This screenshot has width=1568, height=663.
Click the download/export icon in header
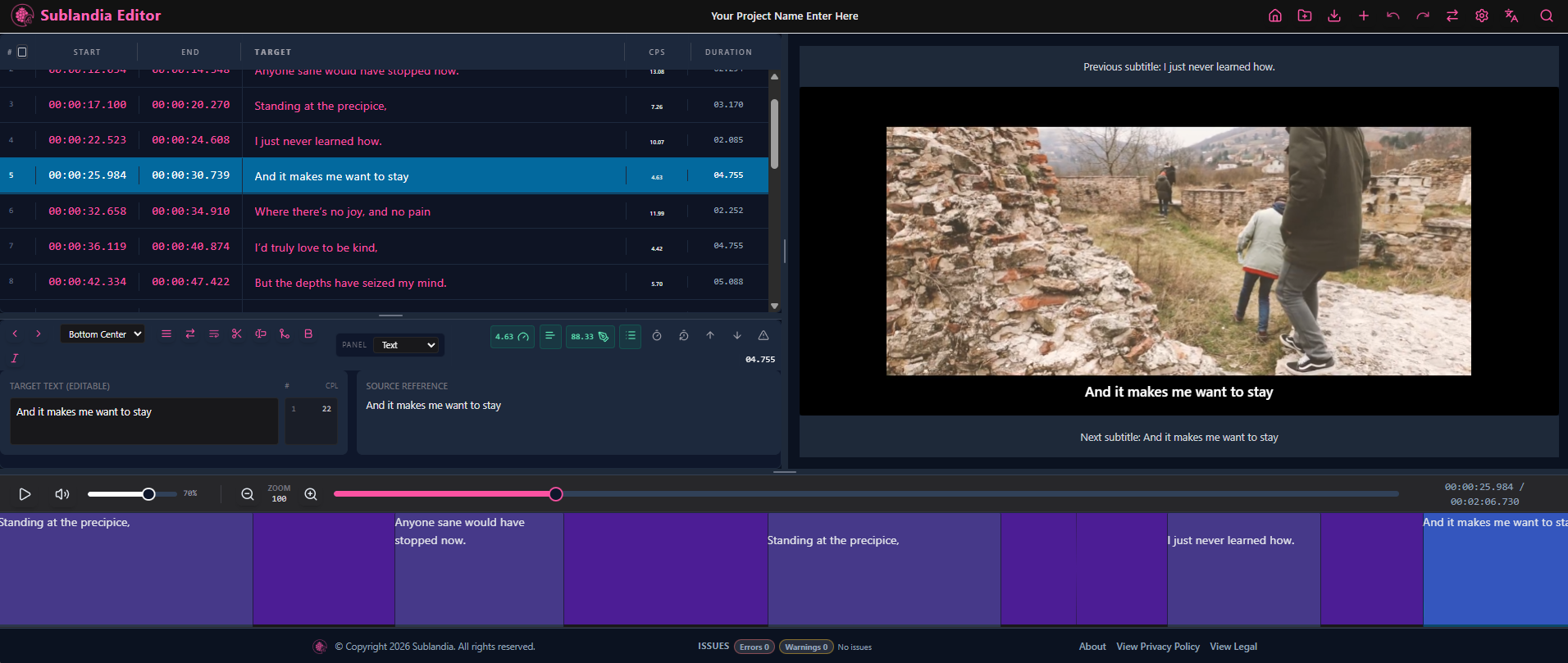coord(1334,16)
